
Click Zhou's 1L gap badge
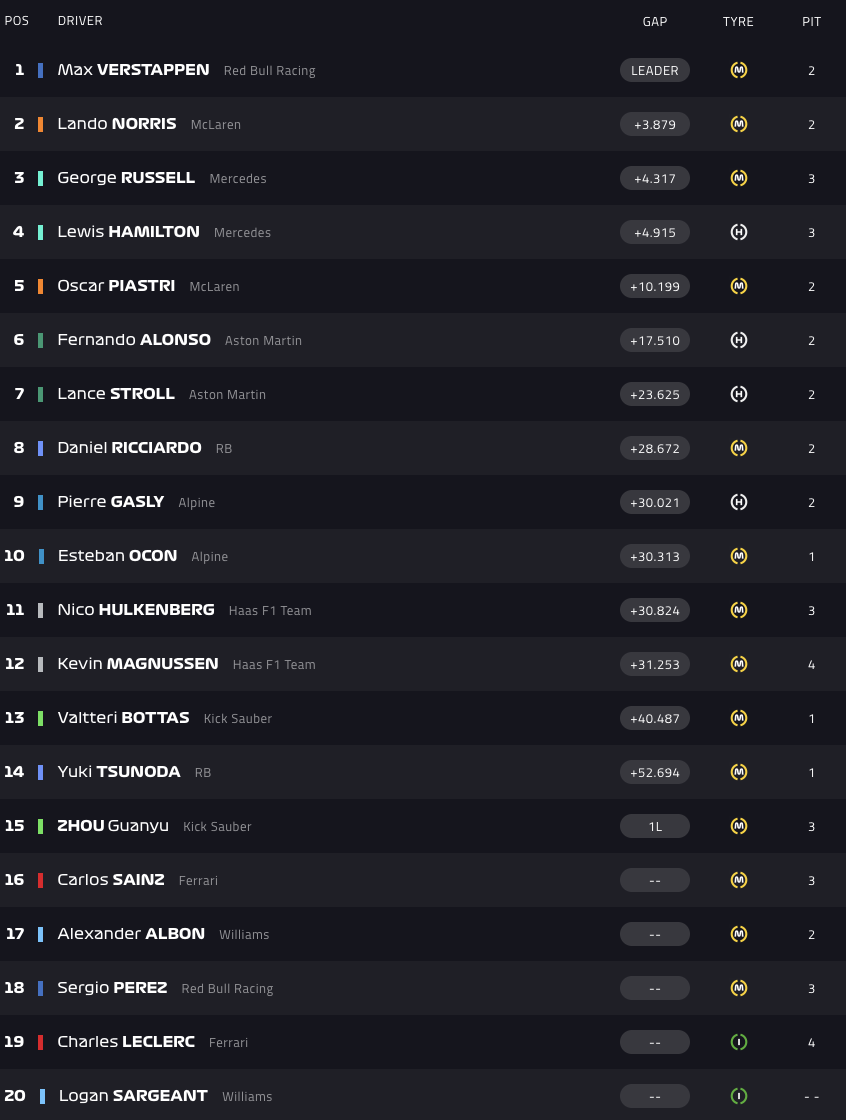655,826
